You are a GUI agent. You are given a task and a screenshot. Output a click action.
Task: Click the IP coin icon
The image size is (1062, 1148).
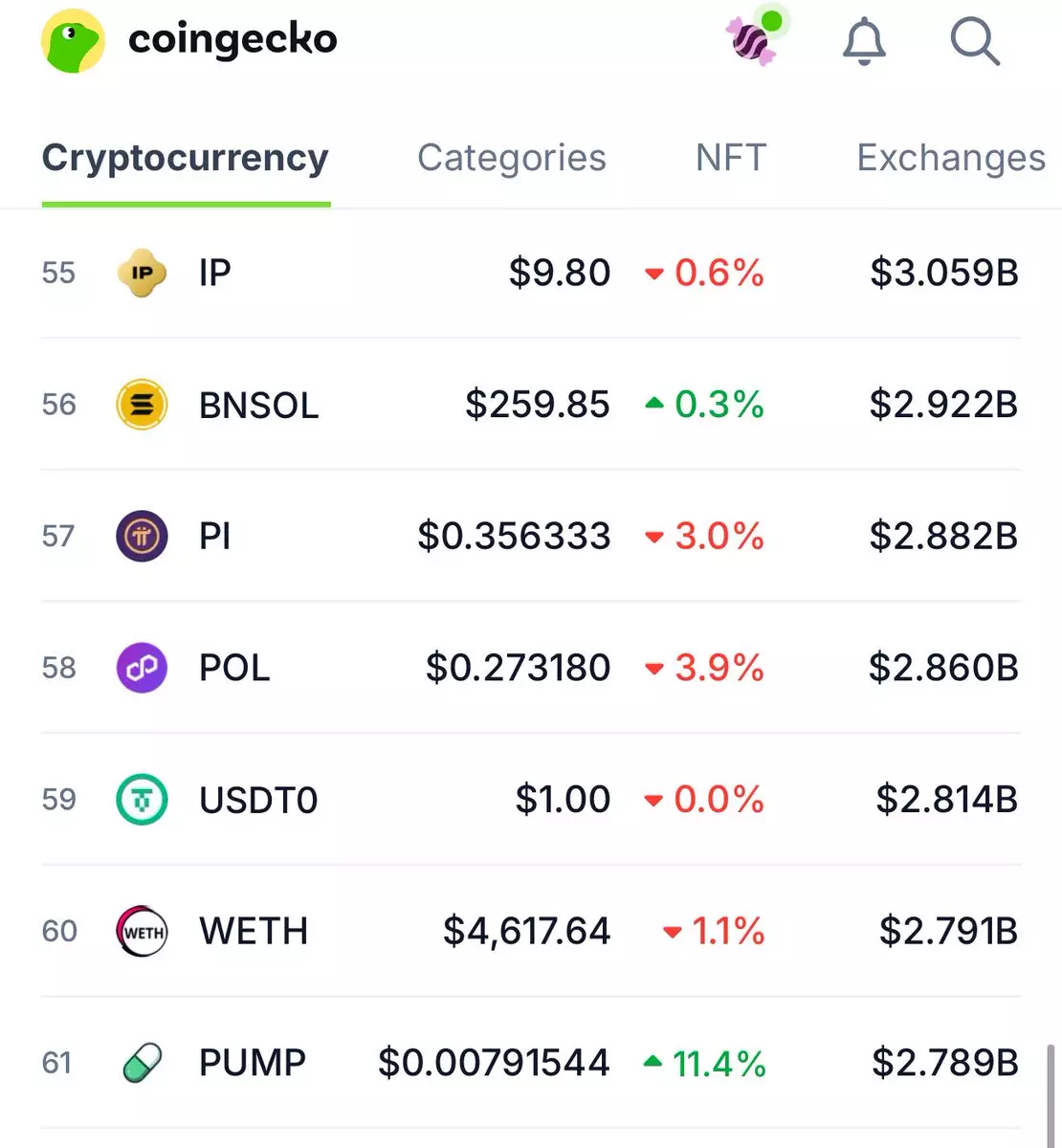click(142, 273)
